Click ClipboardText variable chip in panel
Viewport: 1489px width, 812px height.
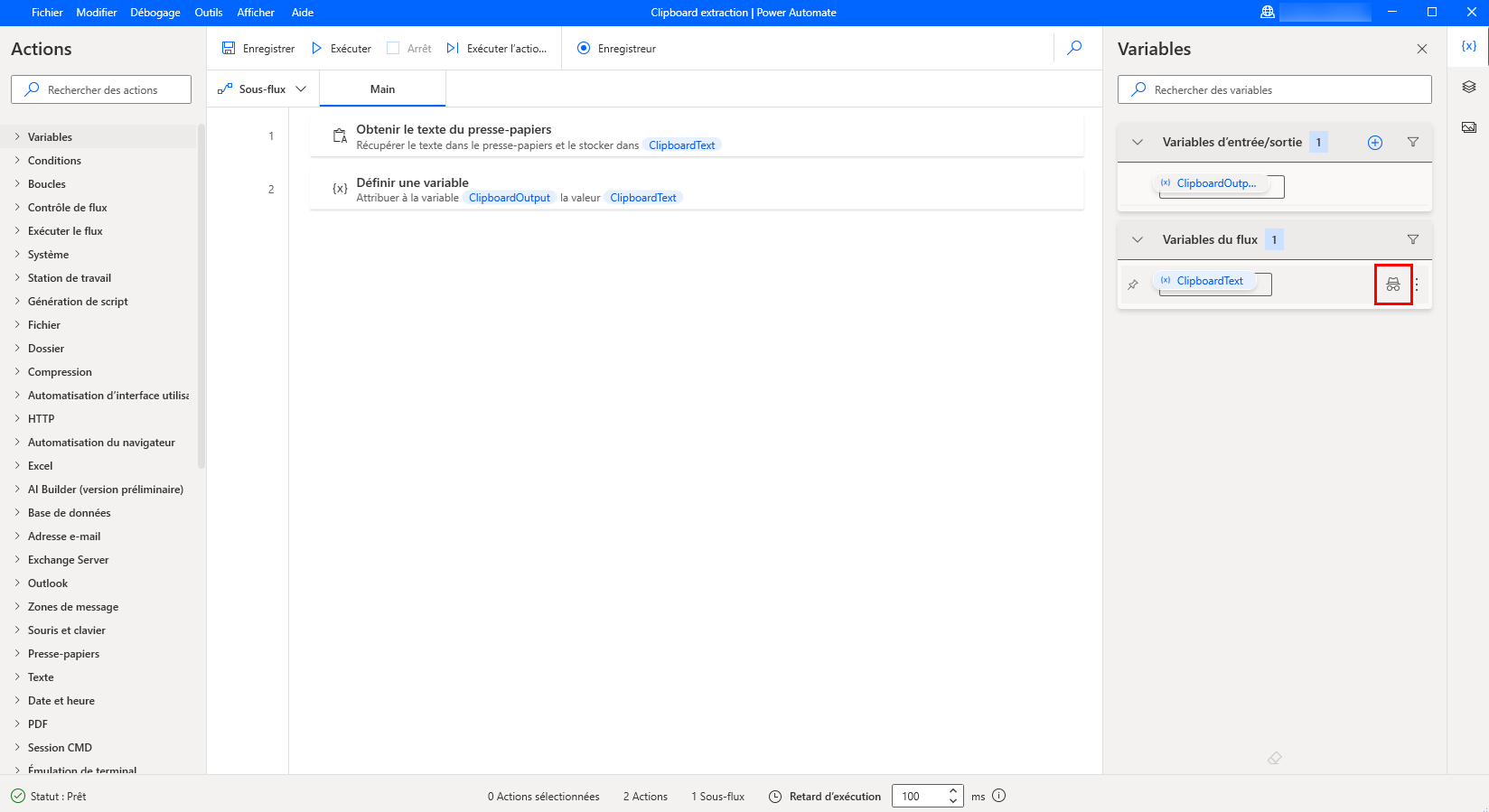(x=1203, y=281)
